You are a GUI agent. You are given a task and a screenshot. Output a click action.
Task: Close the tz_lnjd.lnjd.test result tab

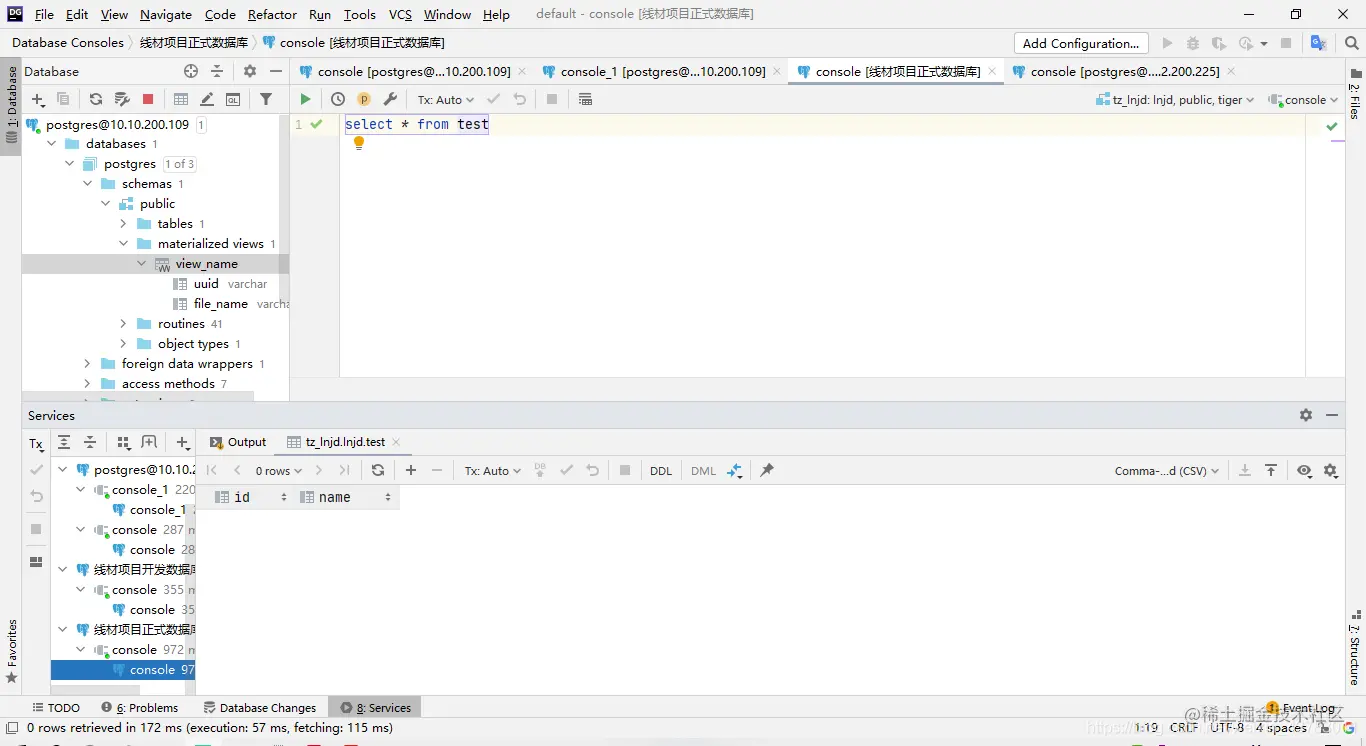pos(396,442)
